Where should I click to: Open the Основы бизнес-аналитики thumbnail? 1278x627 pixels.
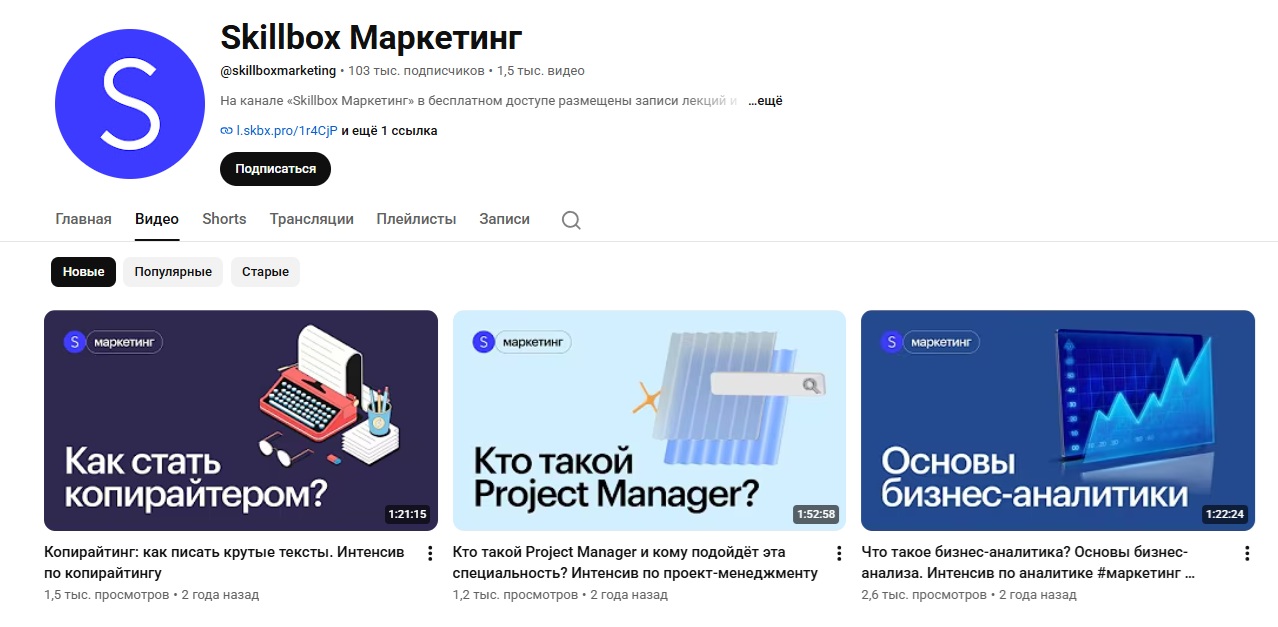[x=1058, y=420]
